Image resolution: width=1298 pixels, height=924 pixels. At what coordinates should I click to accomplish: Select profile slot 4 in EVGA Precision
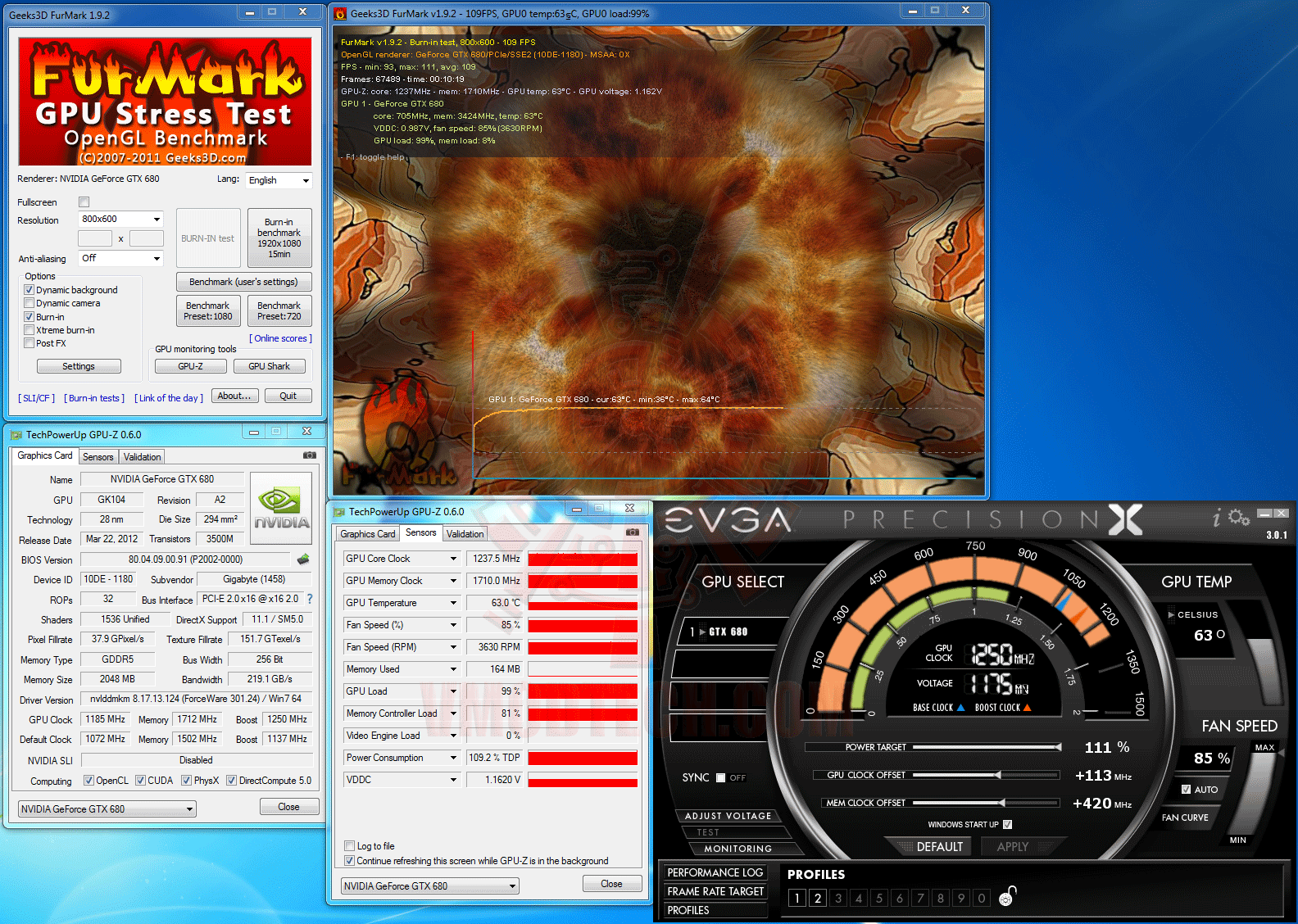pyautogui.click(x=858, y=898)
